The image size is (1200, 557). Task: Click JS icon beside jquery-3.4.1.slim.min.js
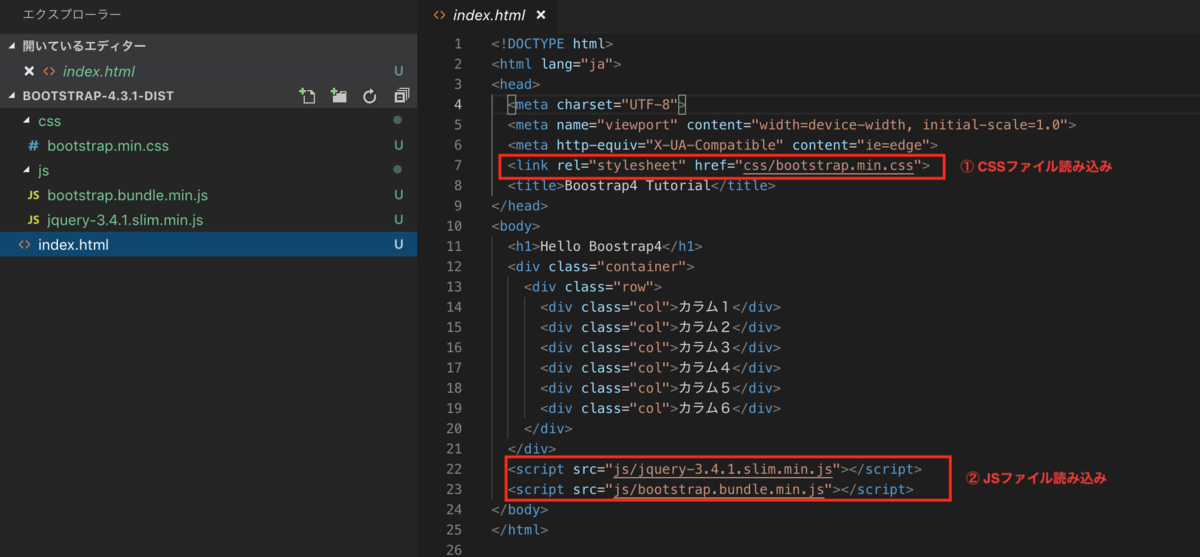[33, 220]
